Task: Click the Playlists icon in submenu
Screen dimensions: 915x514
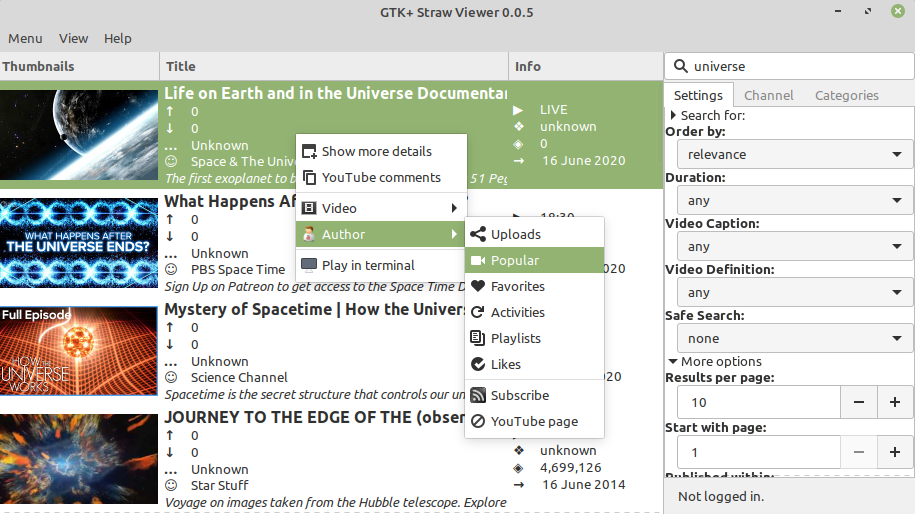Action: point(478,339)
